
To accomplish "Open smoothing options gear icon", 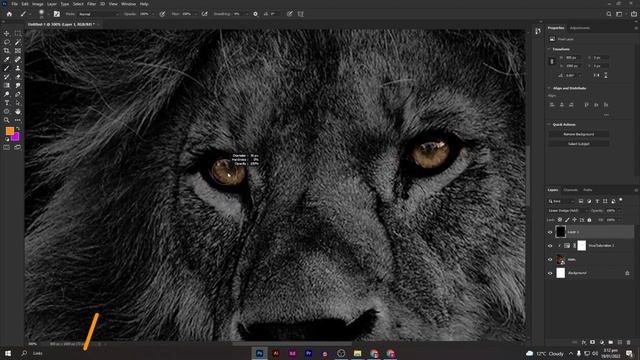I will tap(256, 14).
